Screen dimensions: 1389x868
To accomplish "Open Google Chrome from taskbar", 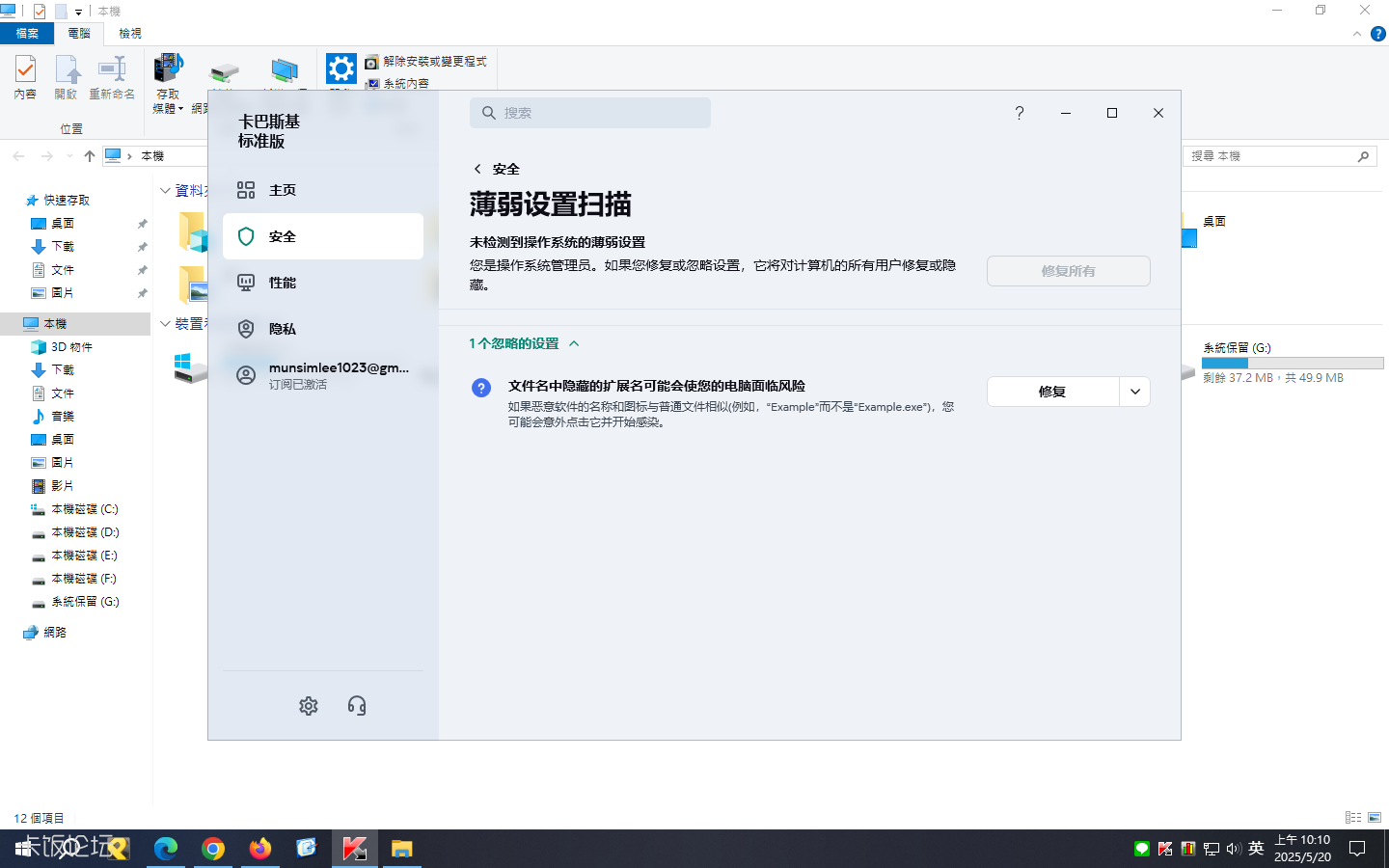I will click(x=213, y=849).
